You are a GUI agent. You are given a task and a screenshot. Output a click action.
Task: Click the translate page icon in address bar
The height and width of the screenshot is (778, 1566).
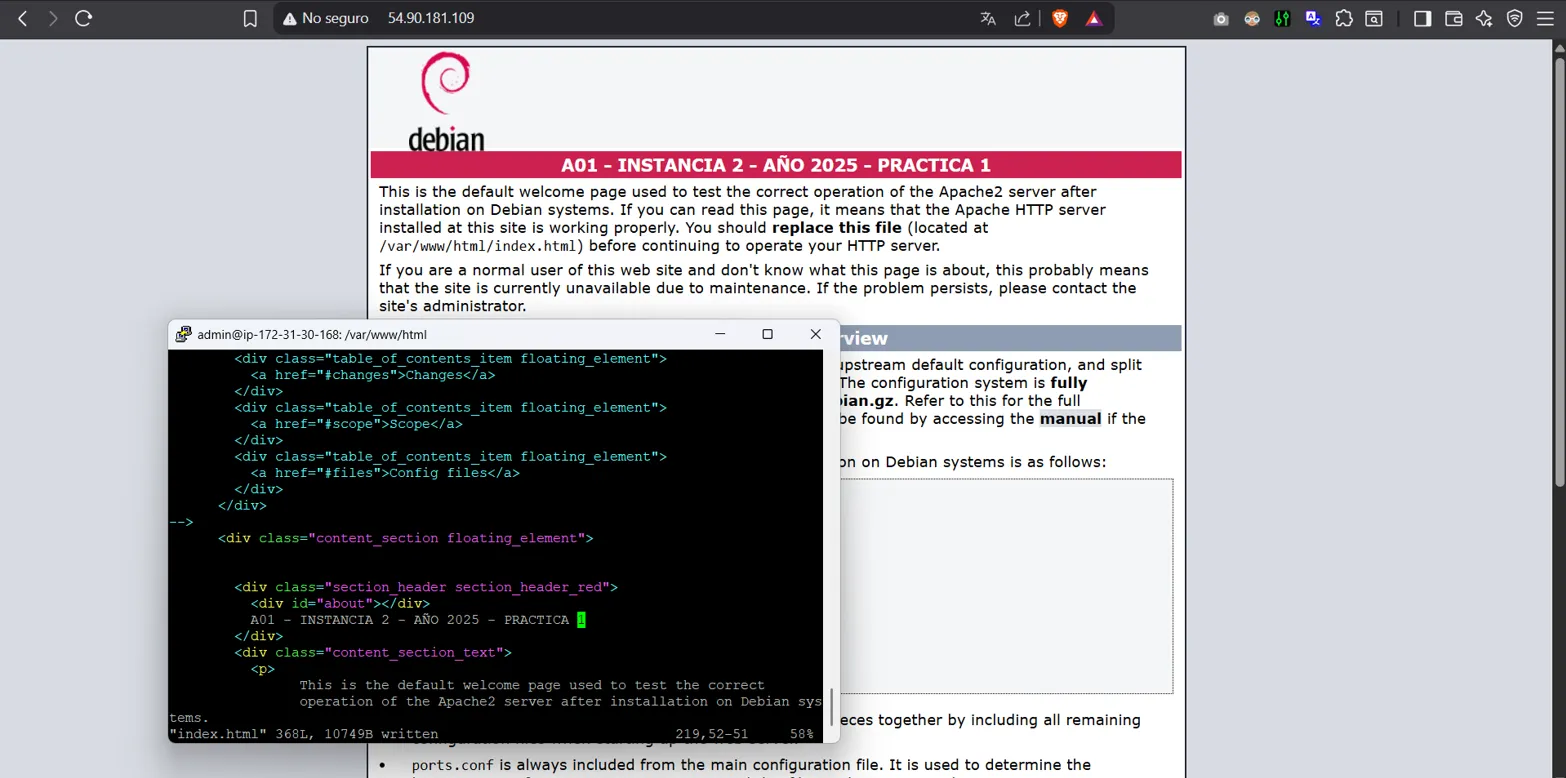tap(988, 19)
